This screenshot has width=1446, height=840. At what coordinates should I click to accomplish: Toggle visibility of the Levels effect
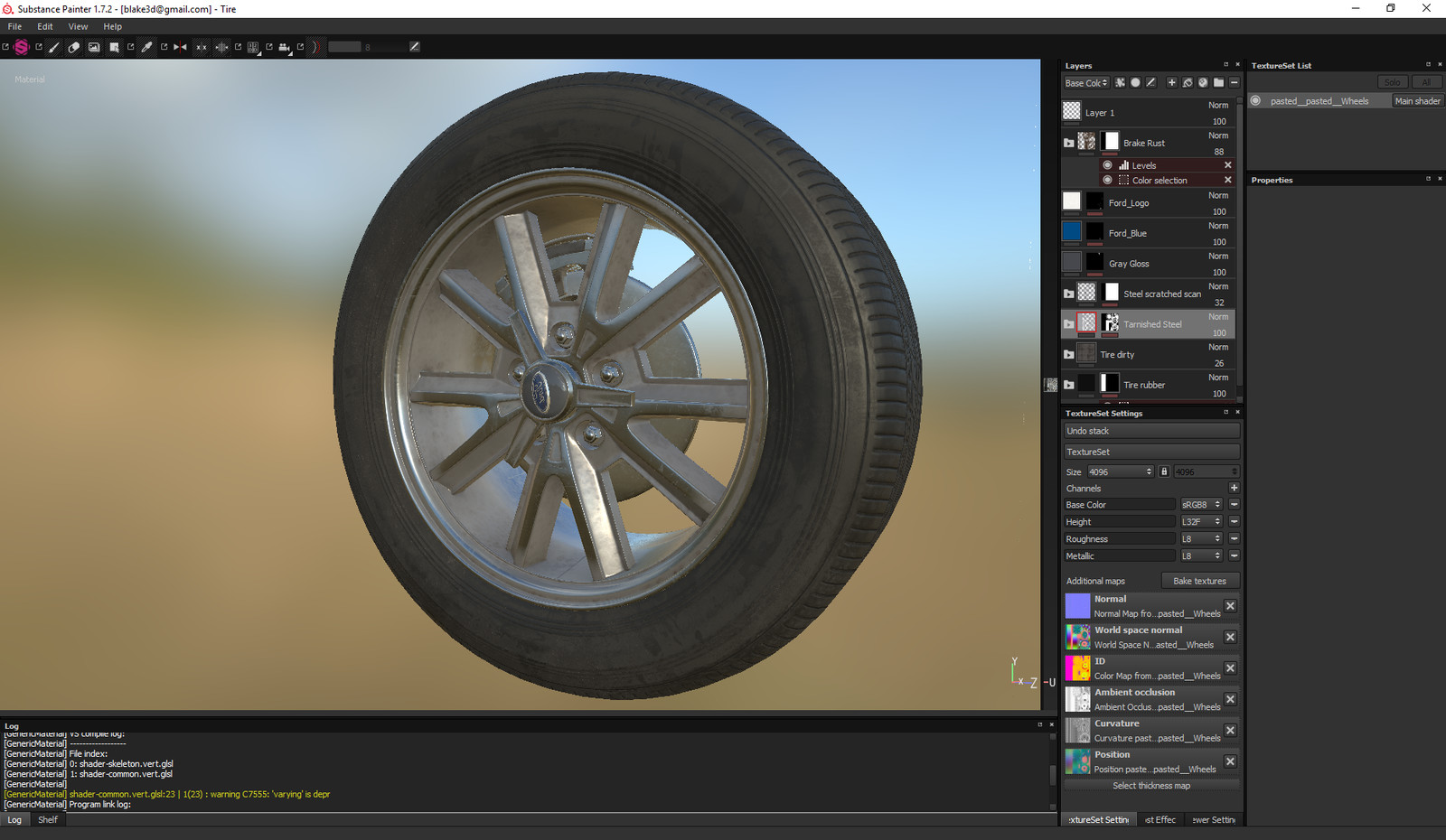tap(1108, 165)
